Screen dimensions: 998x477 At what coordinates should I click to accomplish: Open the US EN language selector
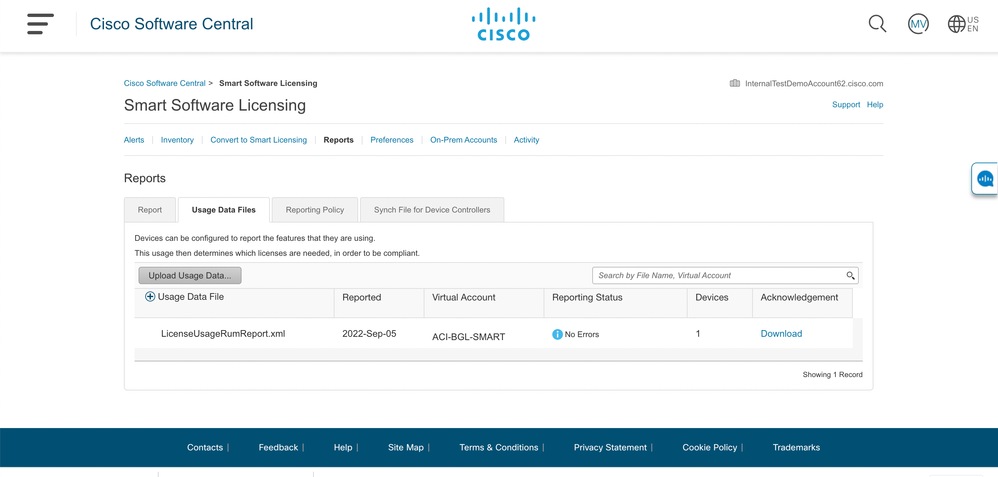click(963, 24)
